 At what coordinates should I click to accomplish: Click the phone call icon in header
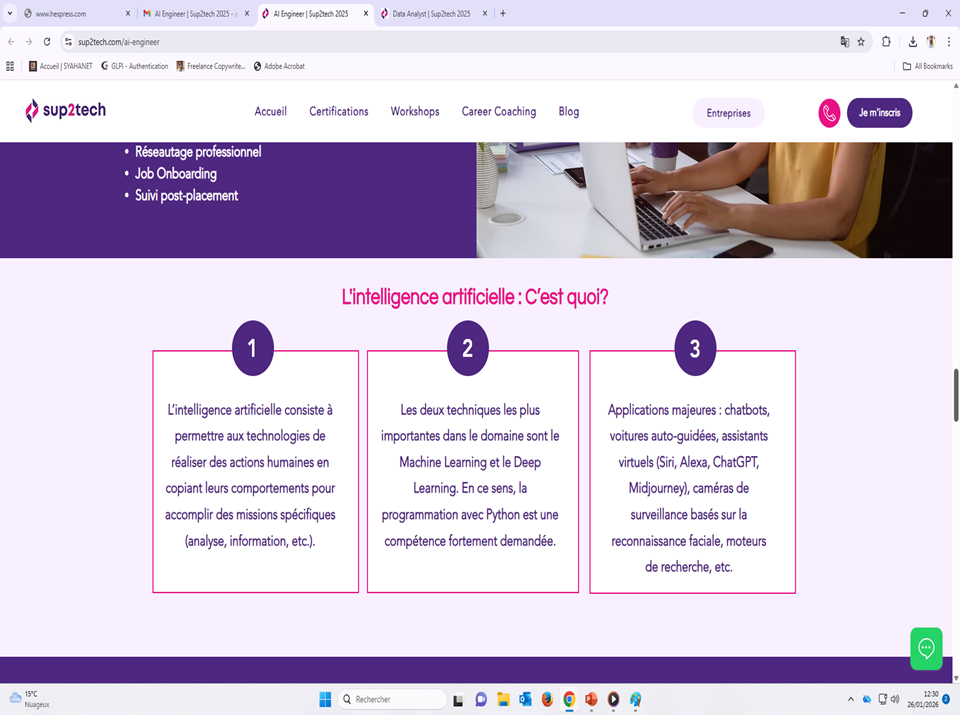click(x=829, y=113)
